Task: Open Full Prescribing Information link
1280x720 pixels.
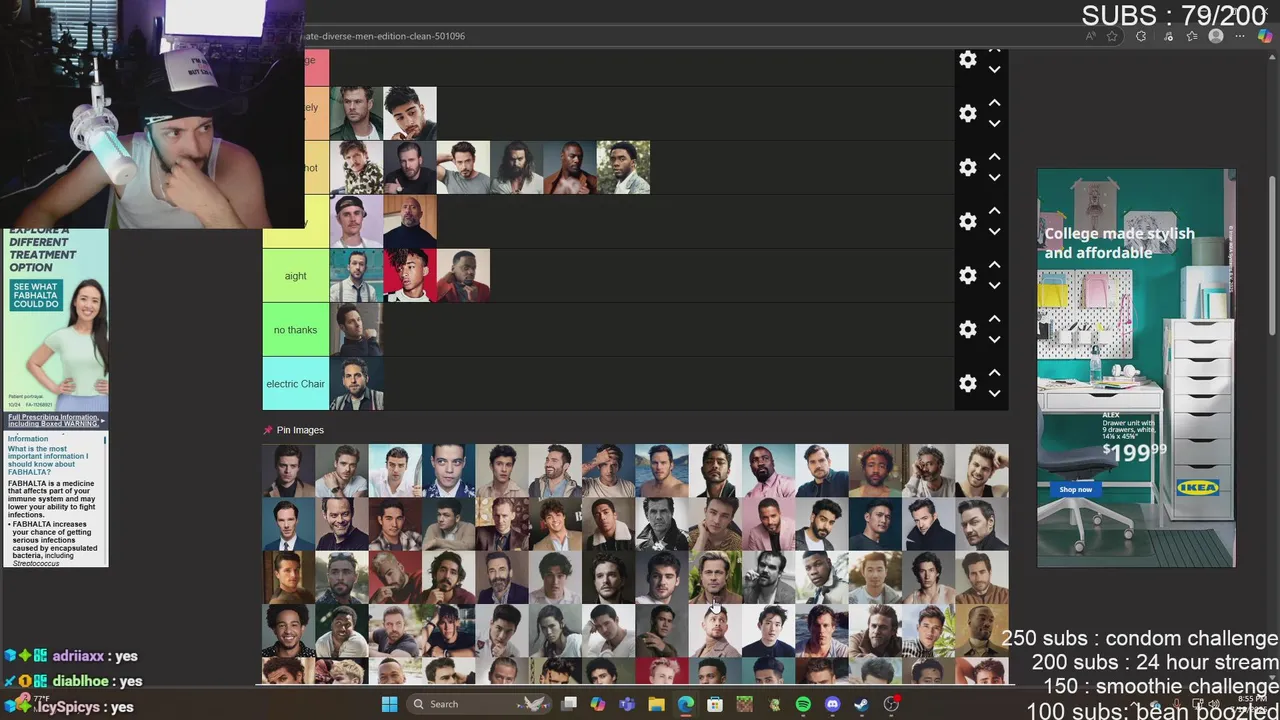Action: click(x=54, y=420)
